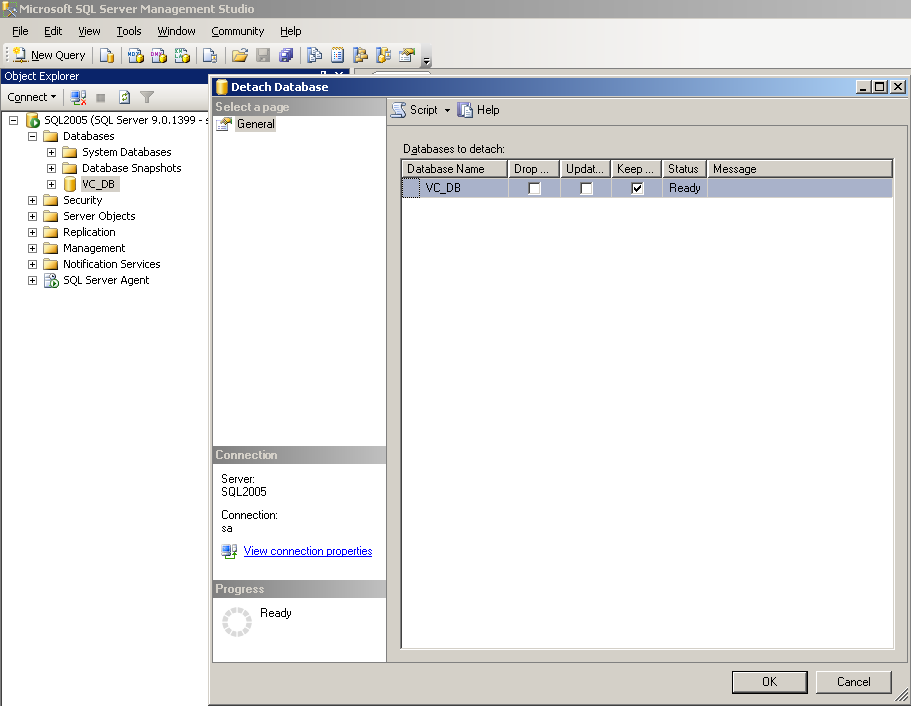Click the Filter funnel icon in Object Explorer
This screenshot has width=911, height=706.
147,97
